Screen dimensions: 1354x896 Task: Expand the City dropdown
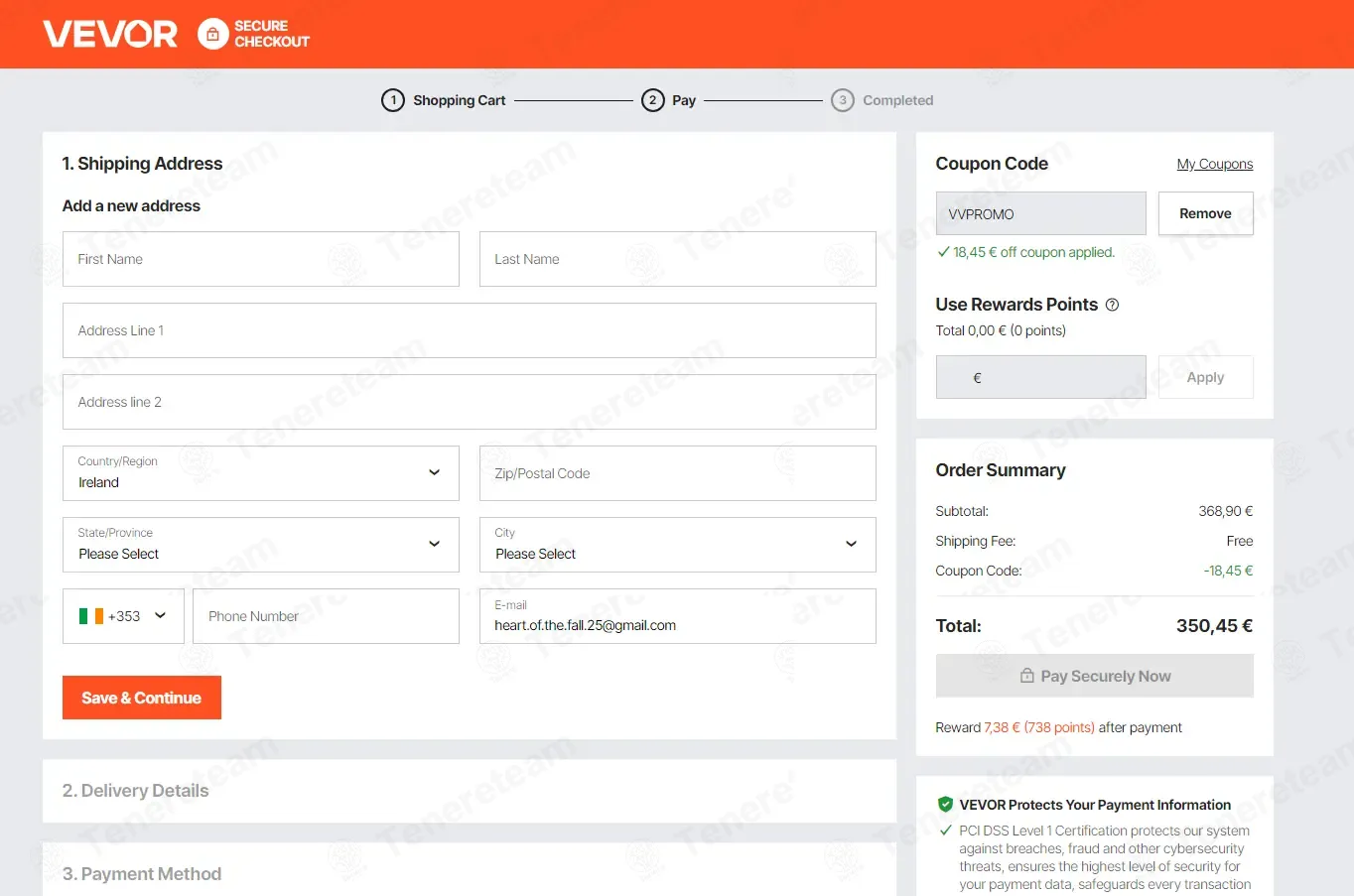(x=678, y=545)
